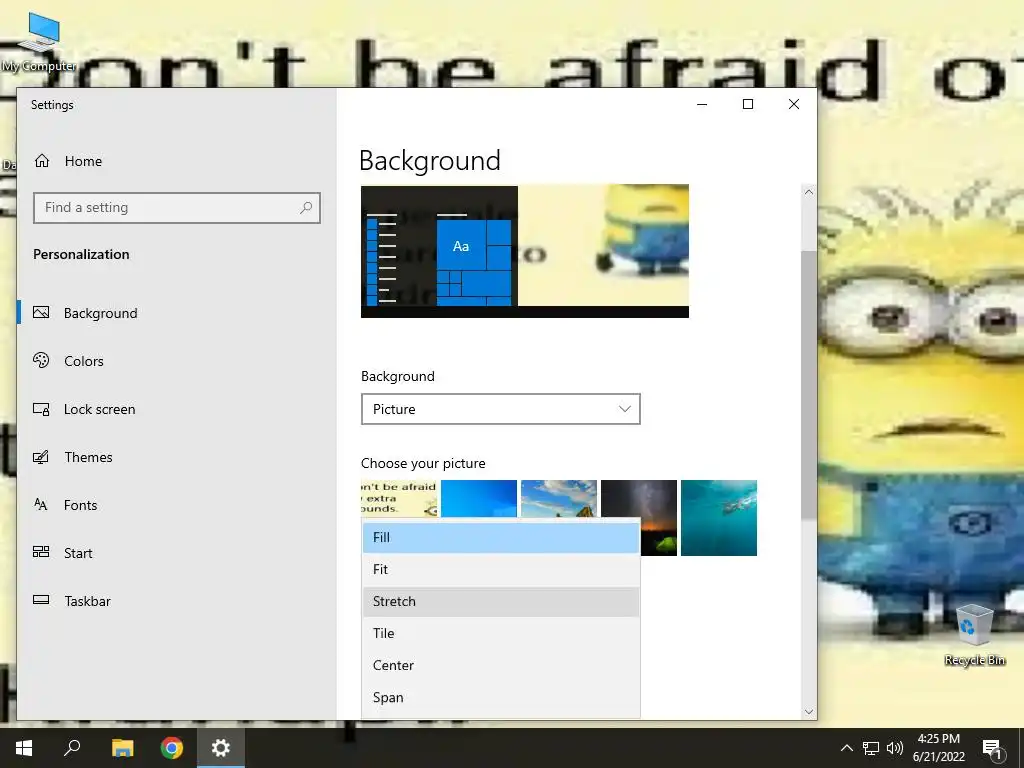
Task: Maximize the Settings window
Action: tap(748, 104)
